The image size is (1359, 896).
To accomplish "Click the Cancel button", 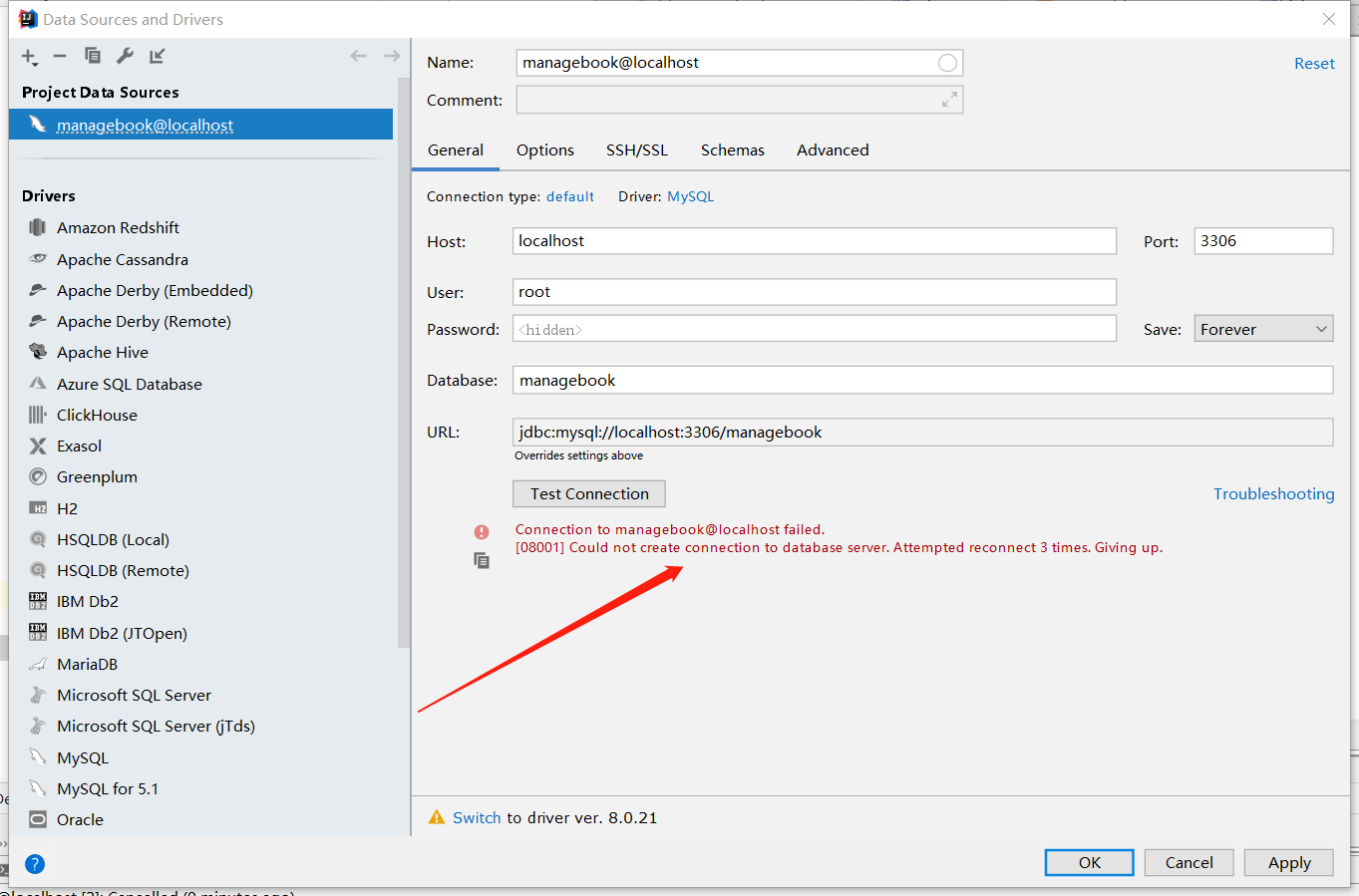I will click(x=1189, y=862).
